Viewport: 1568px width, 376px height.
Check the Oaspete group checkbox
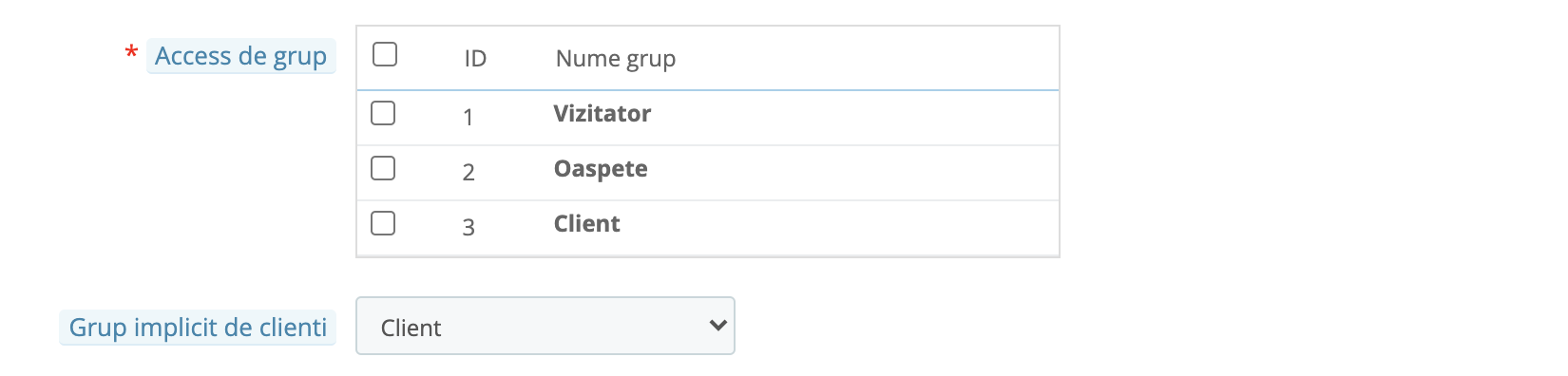tap(383, 168)
